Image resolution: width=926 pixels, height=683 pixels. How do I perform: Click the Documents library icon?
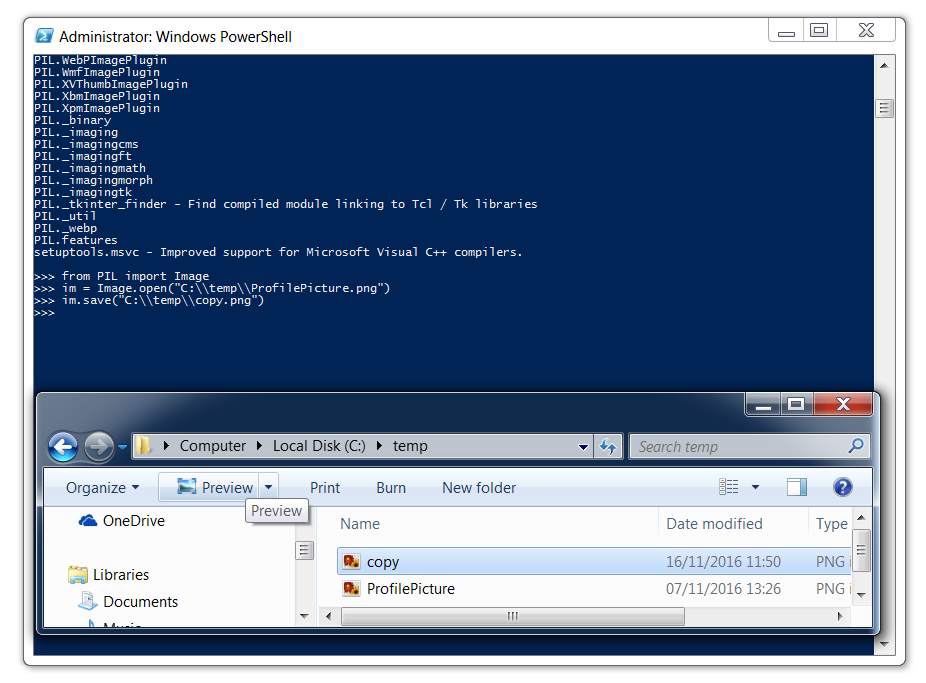coord(88,601)
